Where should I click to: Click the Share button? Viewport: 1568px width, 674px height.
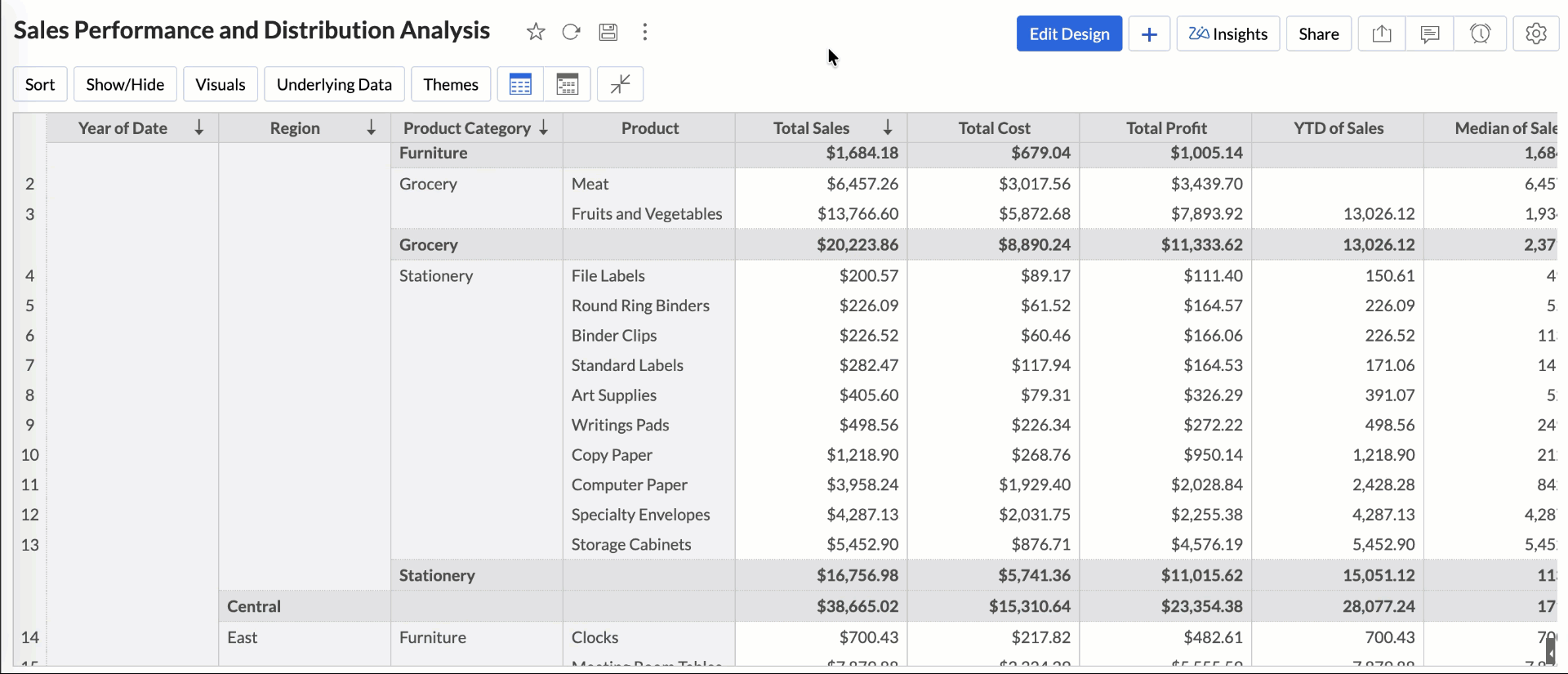coord(1318,33)
